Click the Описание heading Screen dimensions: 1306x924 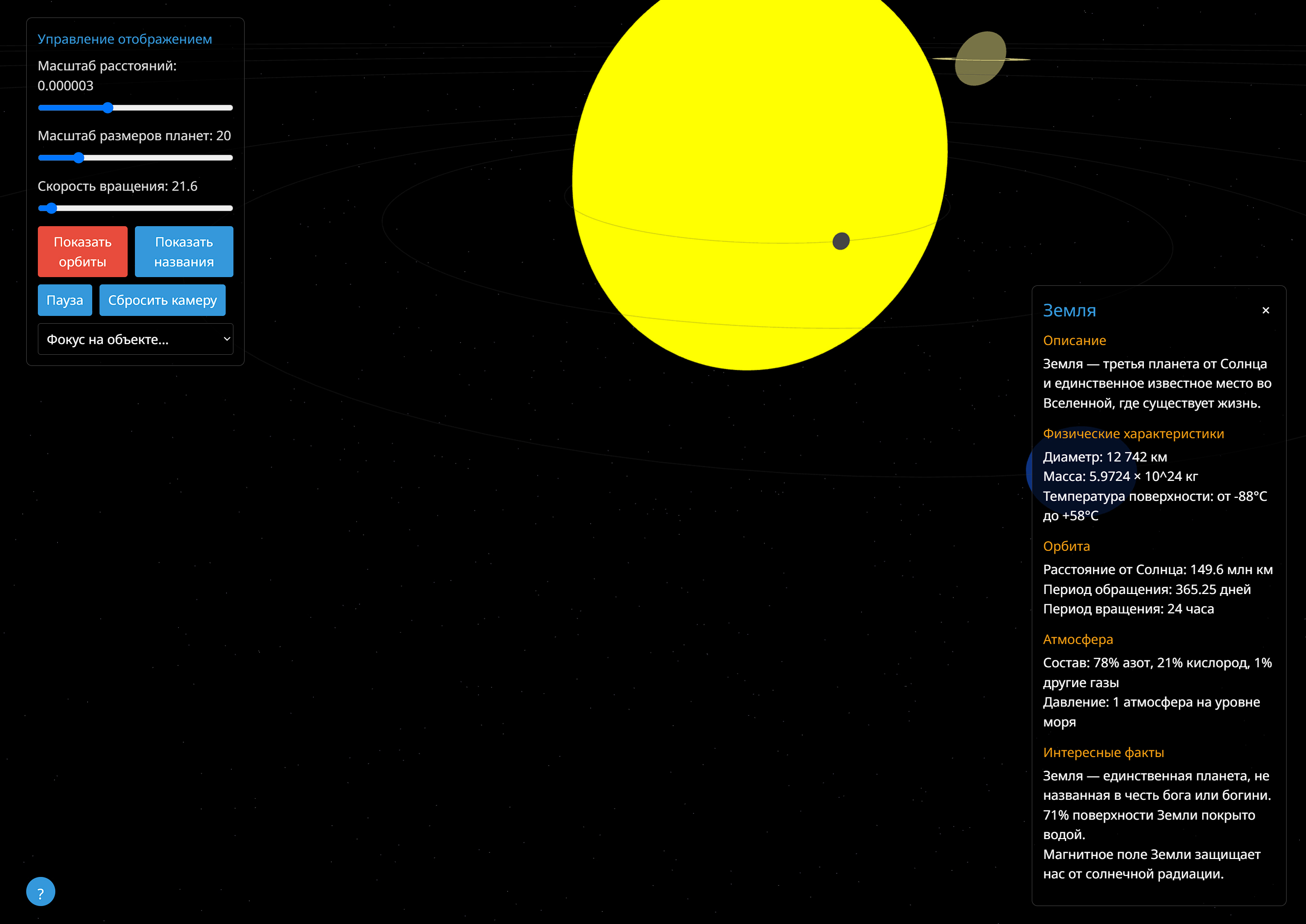coord(1075,340)
